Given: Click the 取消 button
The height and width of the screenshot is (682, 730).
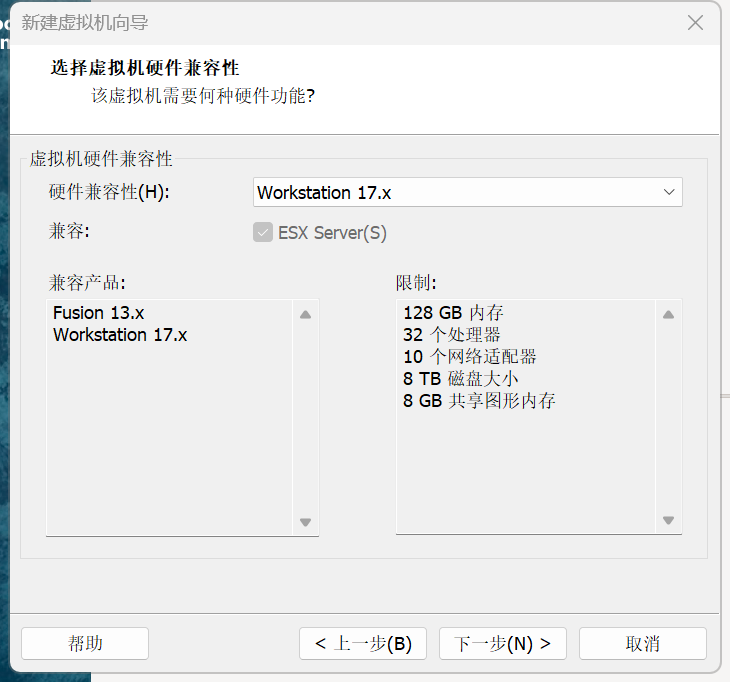Looking at the screenshot, I should tap(643, 643).
